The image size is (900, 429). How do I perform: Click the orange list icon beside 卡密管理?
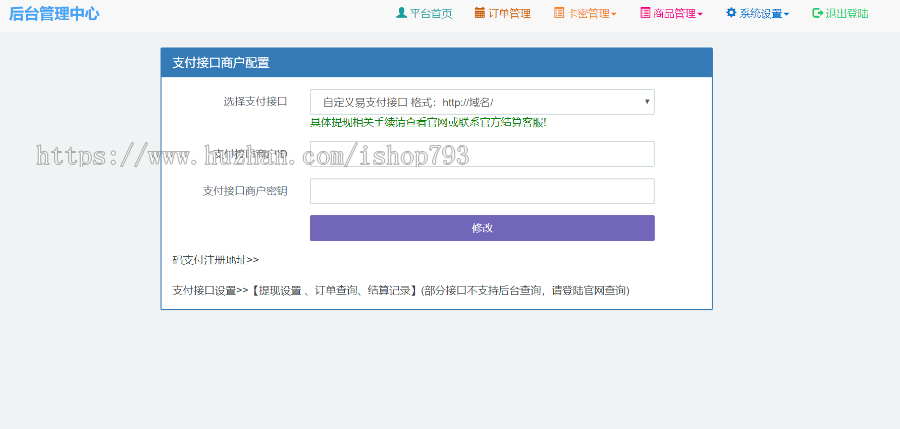(x=559, y=14)
